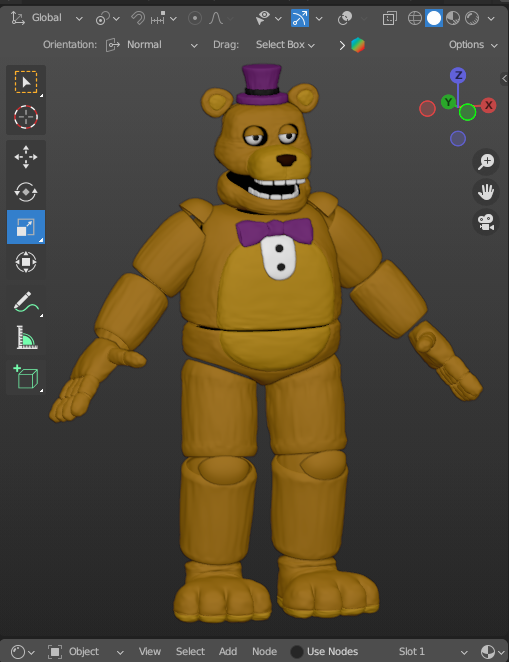Switch to wireframe shading
Screen dimensions: 509x662
coord(415,18)
